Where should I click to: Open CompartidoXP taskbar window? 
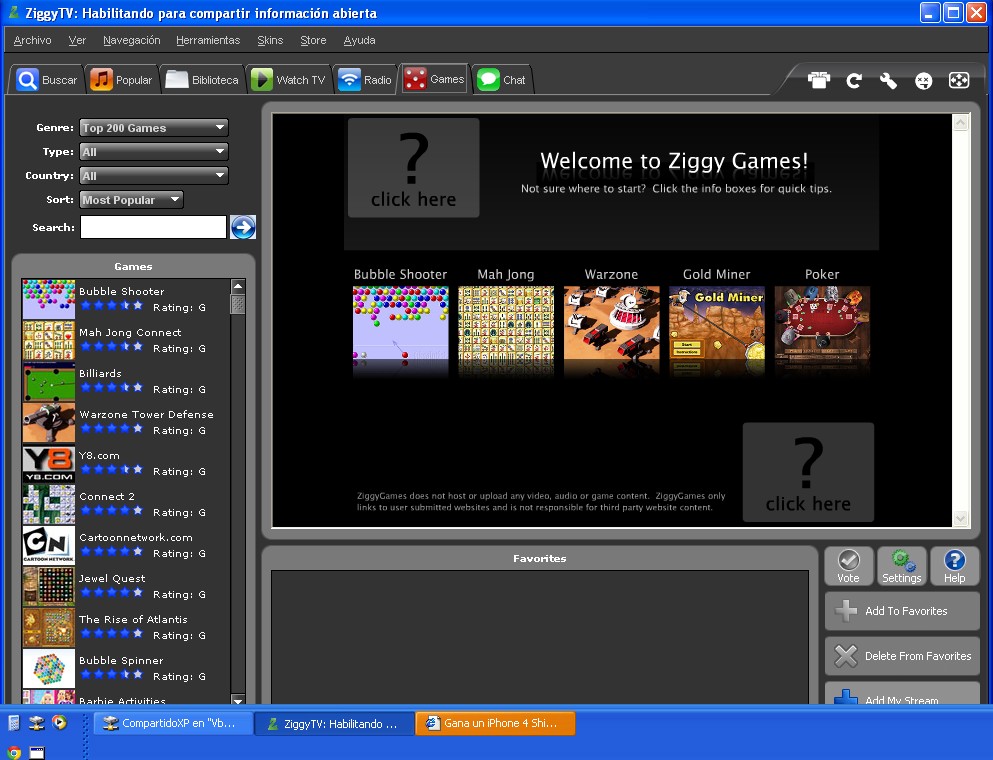click(x=172, y=723)
